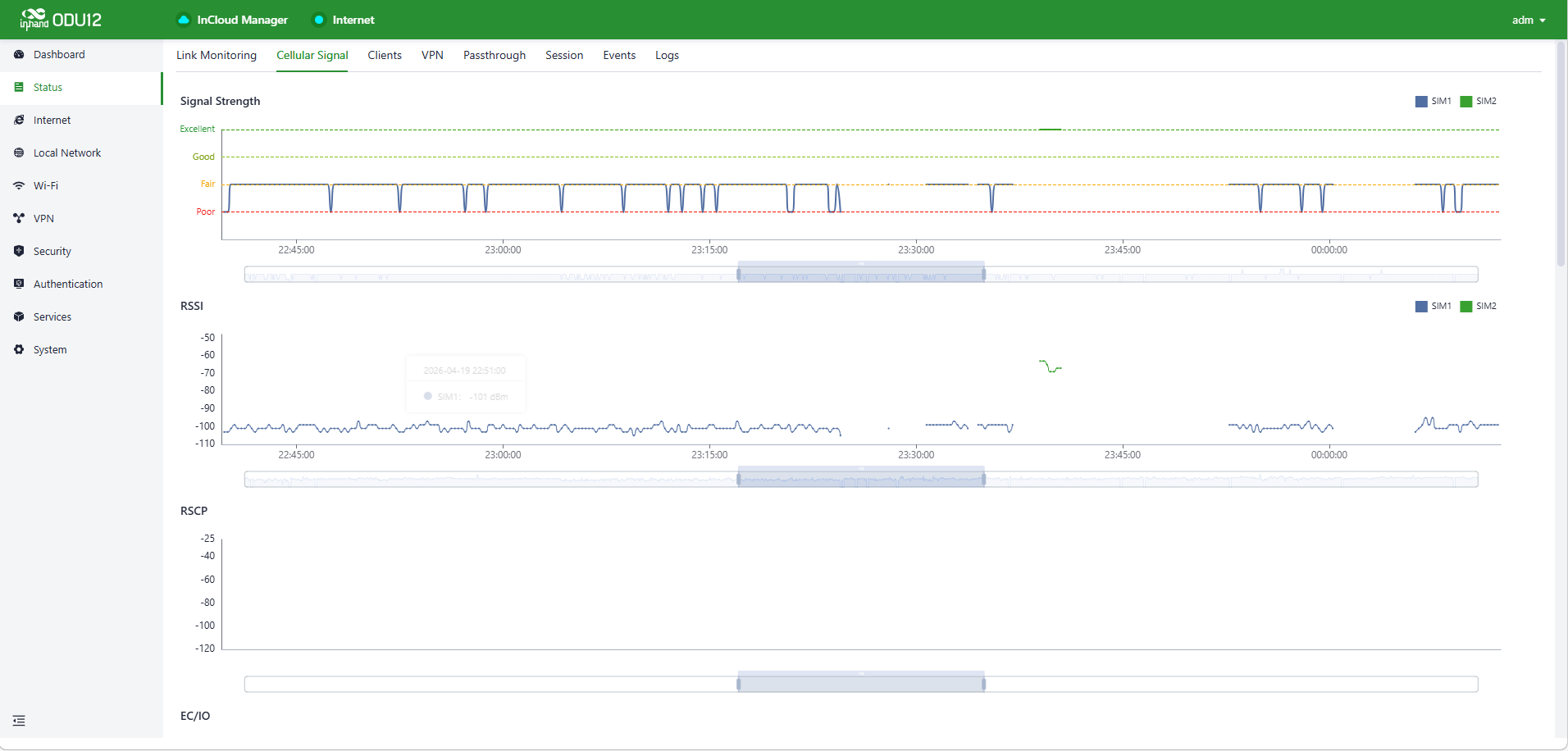Screen dimensions: 1568x751
Task: Hide SIM2 series in RSSI legend
Action: point(1478,307)
